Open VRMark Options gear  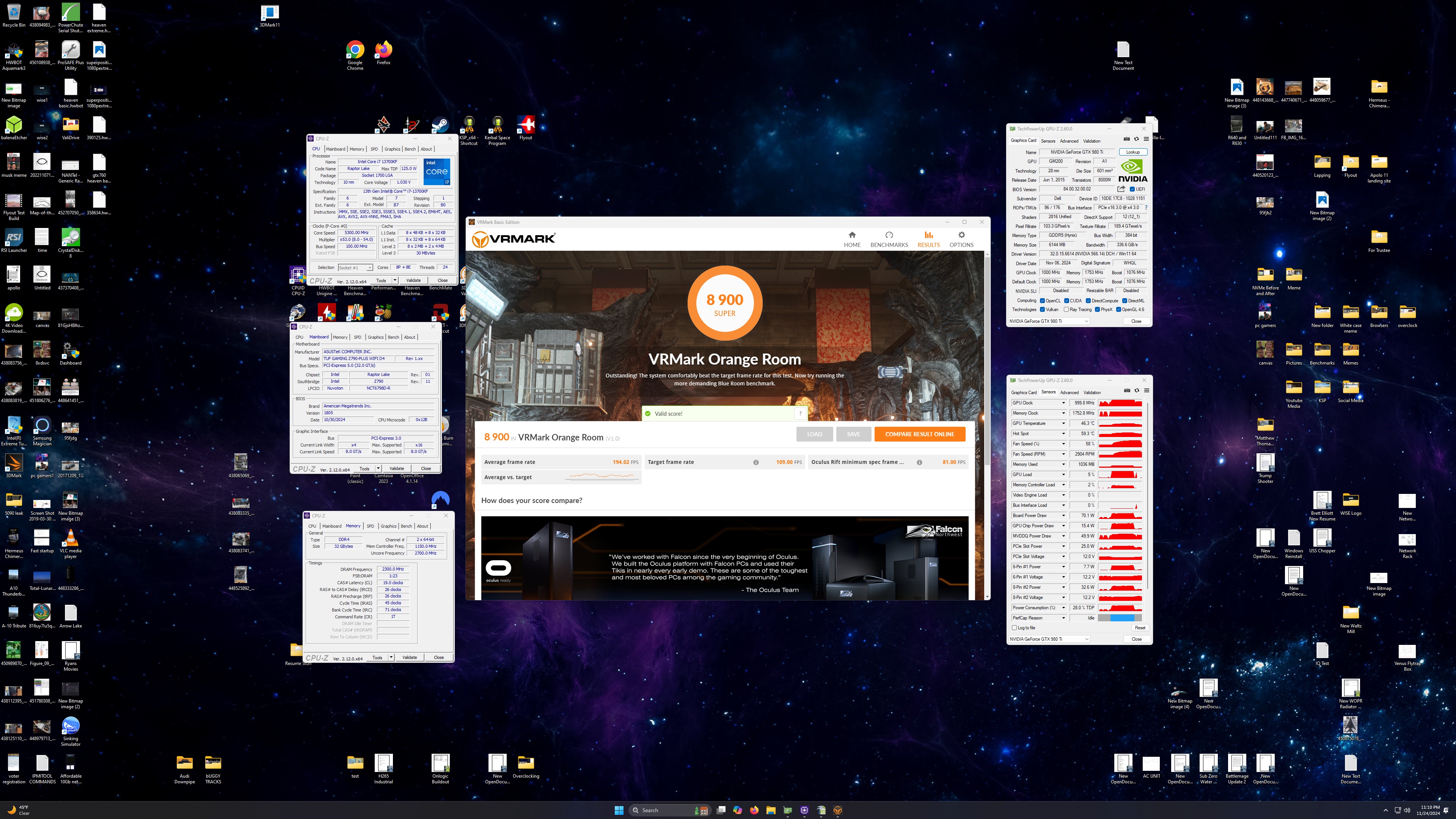(x=961, y=239)
